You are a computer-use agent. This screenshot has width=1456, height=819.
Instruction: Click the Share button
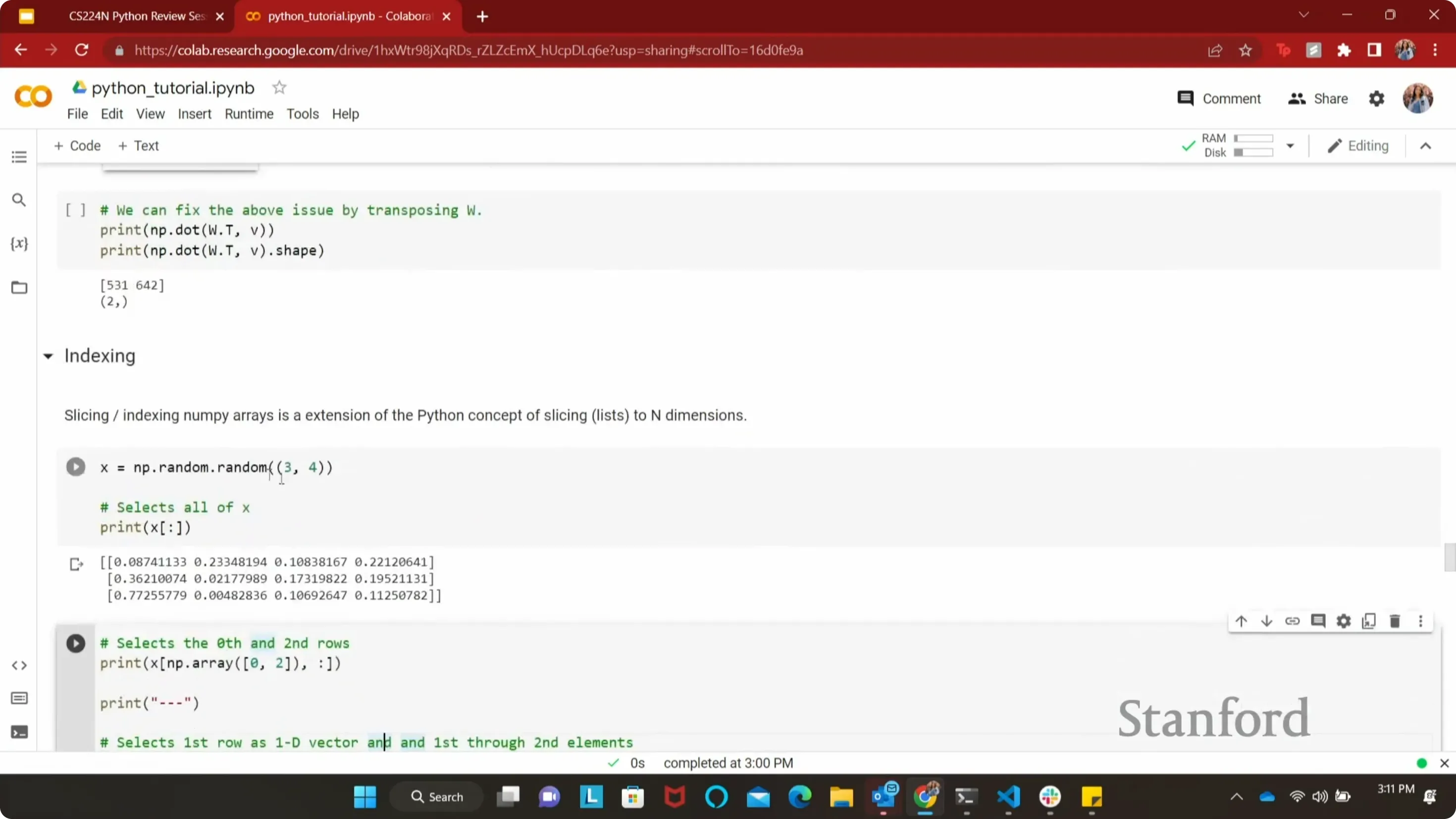point(1317,99)
